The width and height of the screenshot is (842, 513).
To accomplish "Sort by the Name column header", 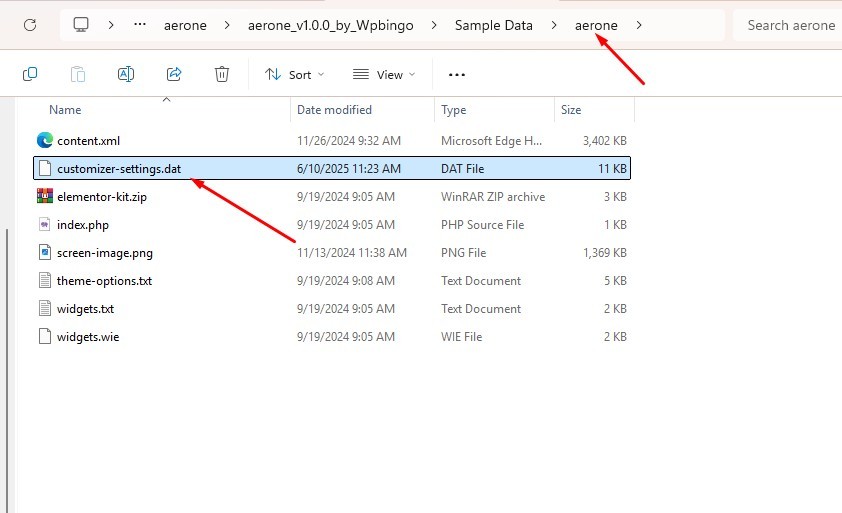I will click(x=65, y=110).
